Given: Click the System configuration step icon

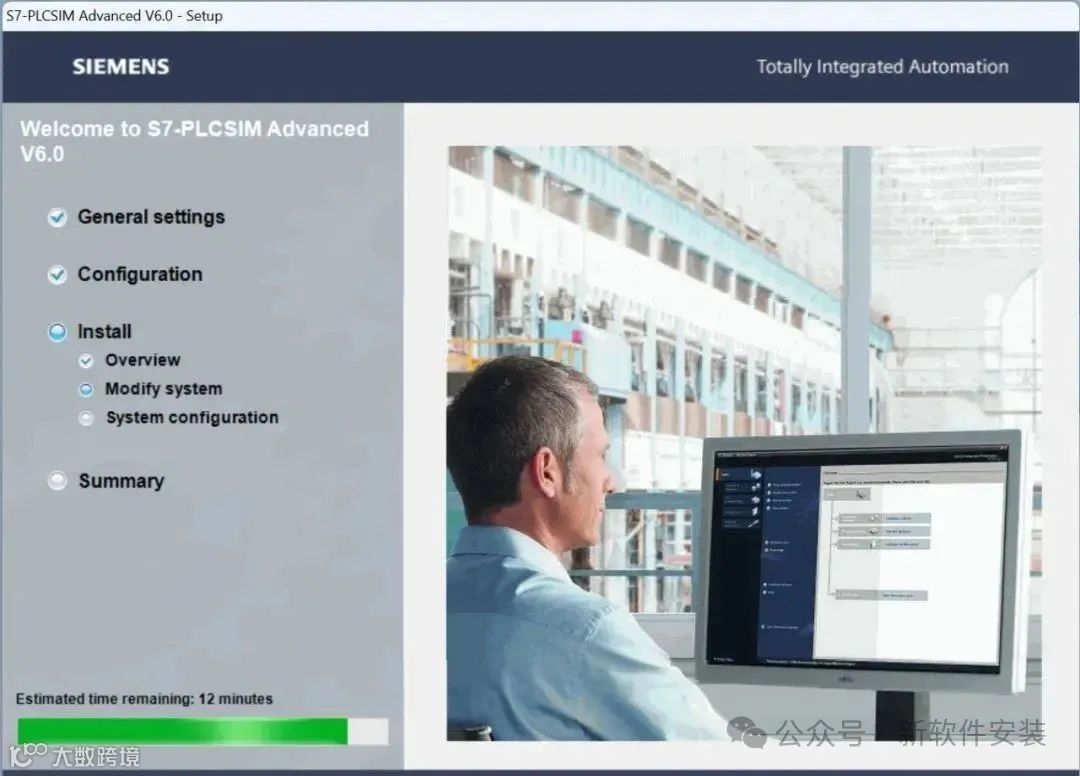Looking at the screenshot, I should pyautogui.click(x=86, y=418).
